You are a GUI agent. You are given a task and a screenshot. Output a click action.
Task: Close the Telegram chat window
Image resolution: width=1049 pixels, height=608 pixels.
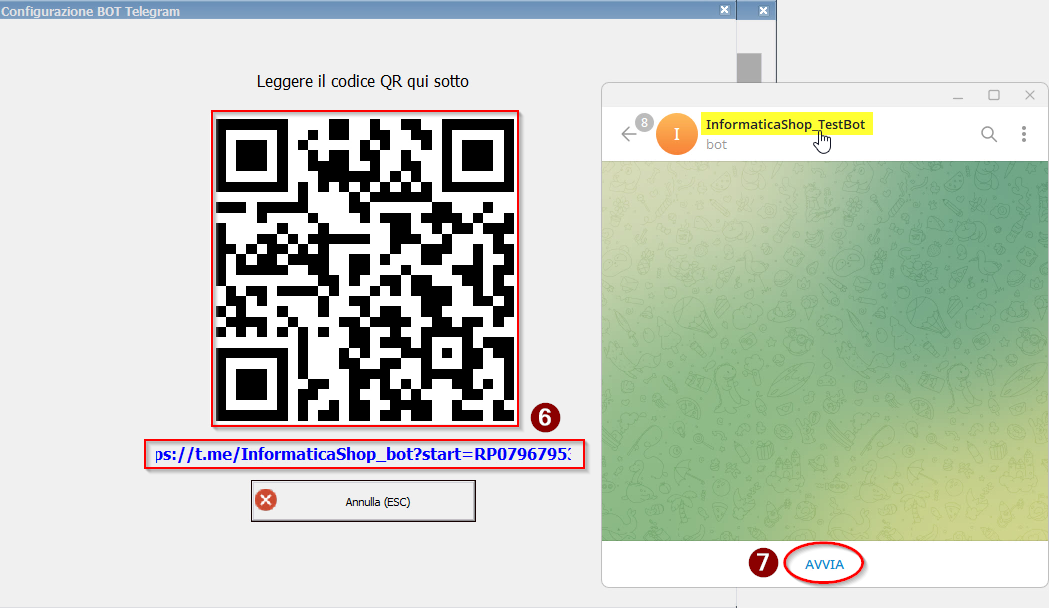[1029, 96]
